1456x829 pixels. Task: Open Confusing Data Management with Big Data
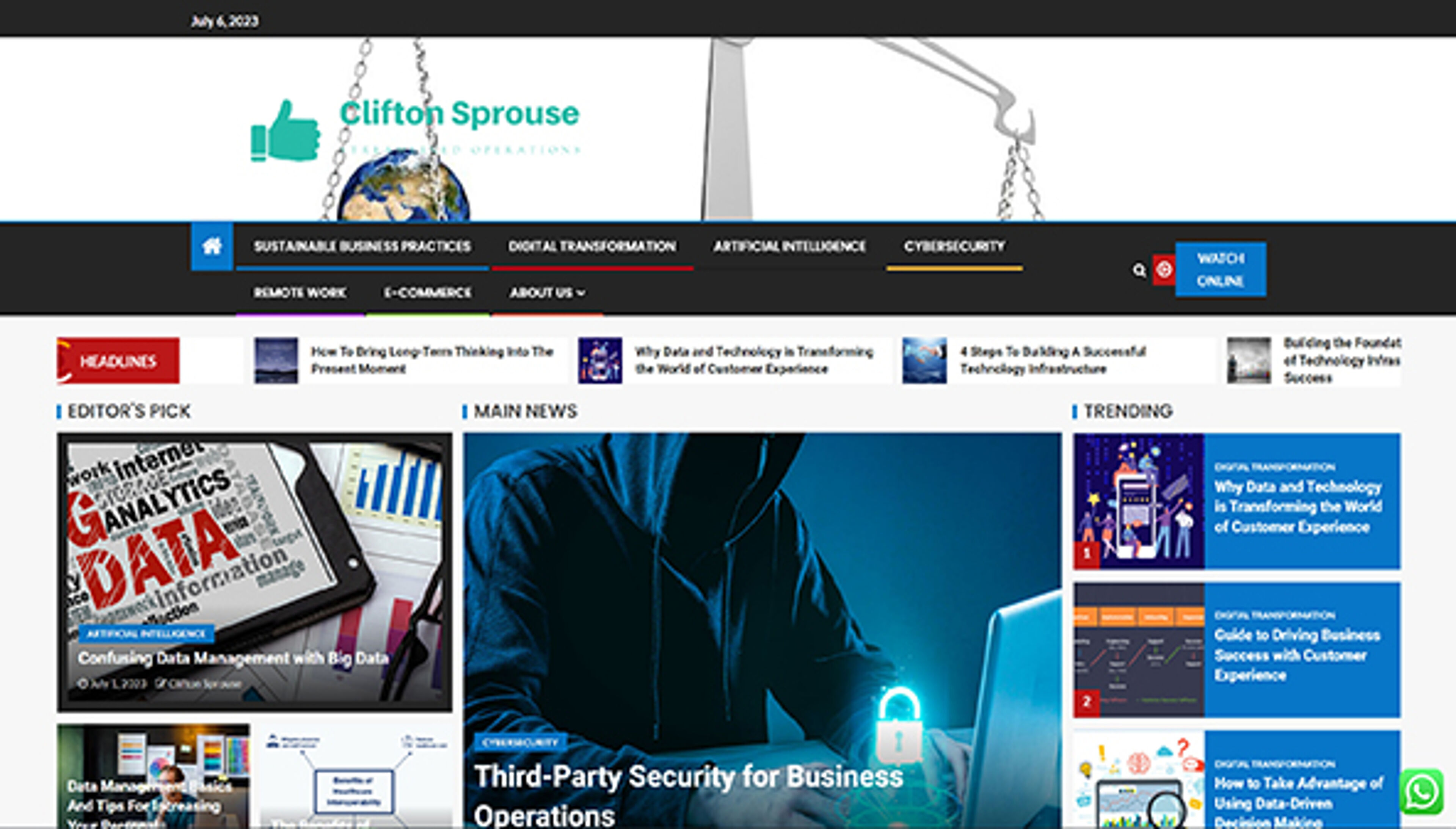[233, 658]
